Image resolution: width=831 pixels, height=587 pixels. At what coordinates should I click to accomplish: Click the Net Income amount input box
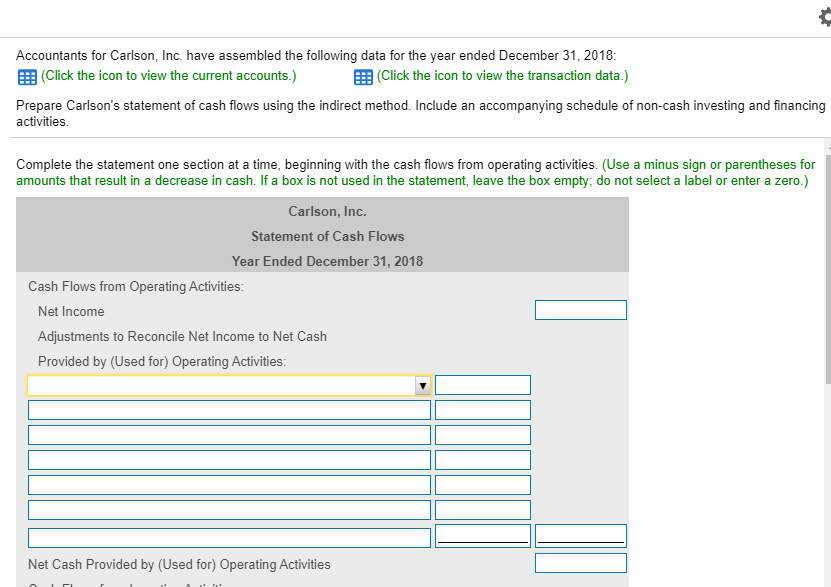pos(581,309)
